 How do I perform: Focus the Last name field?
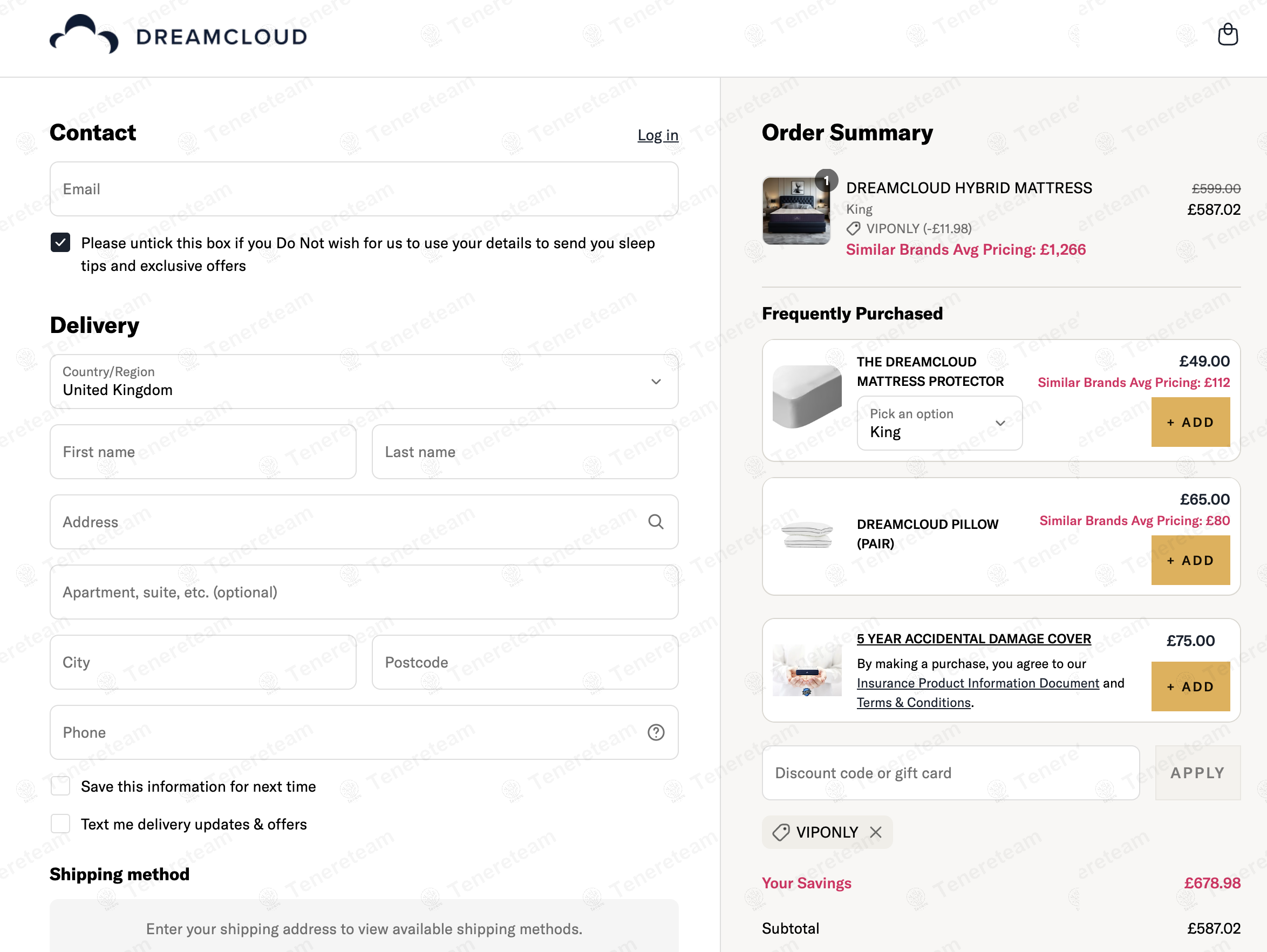(x=525, y=452)
